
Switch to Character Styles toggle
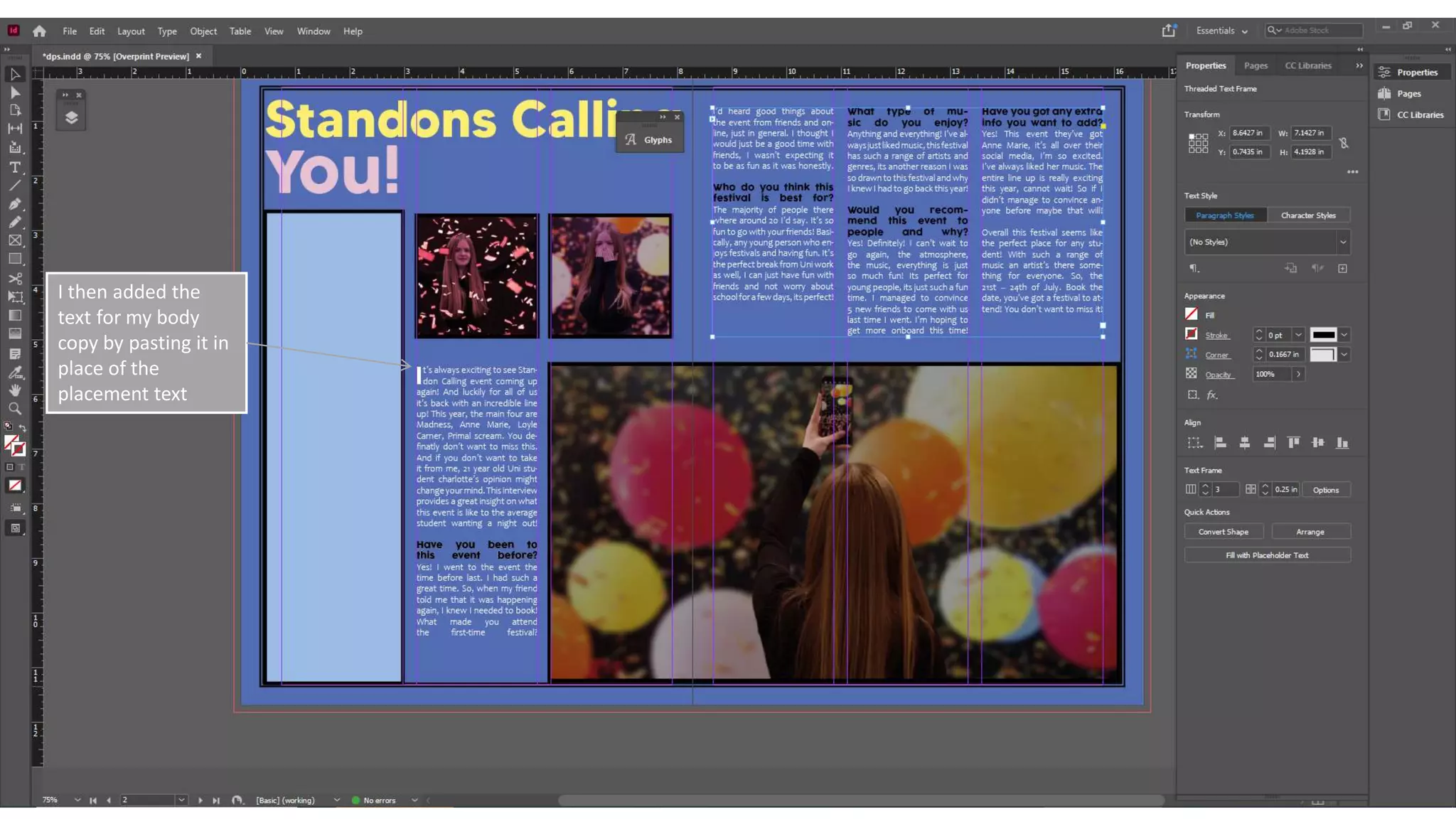(1308, 215)
